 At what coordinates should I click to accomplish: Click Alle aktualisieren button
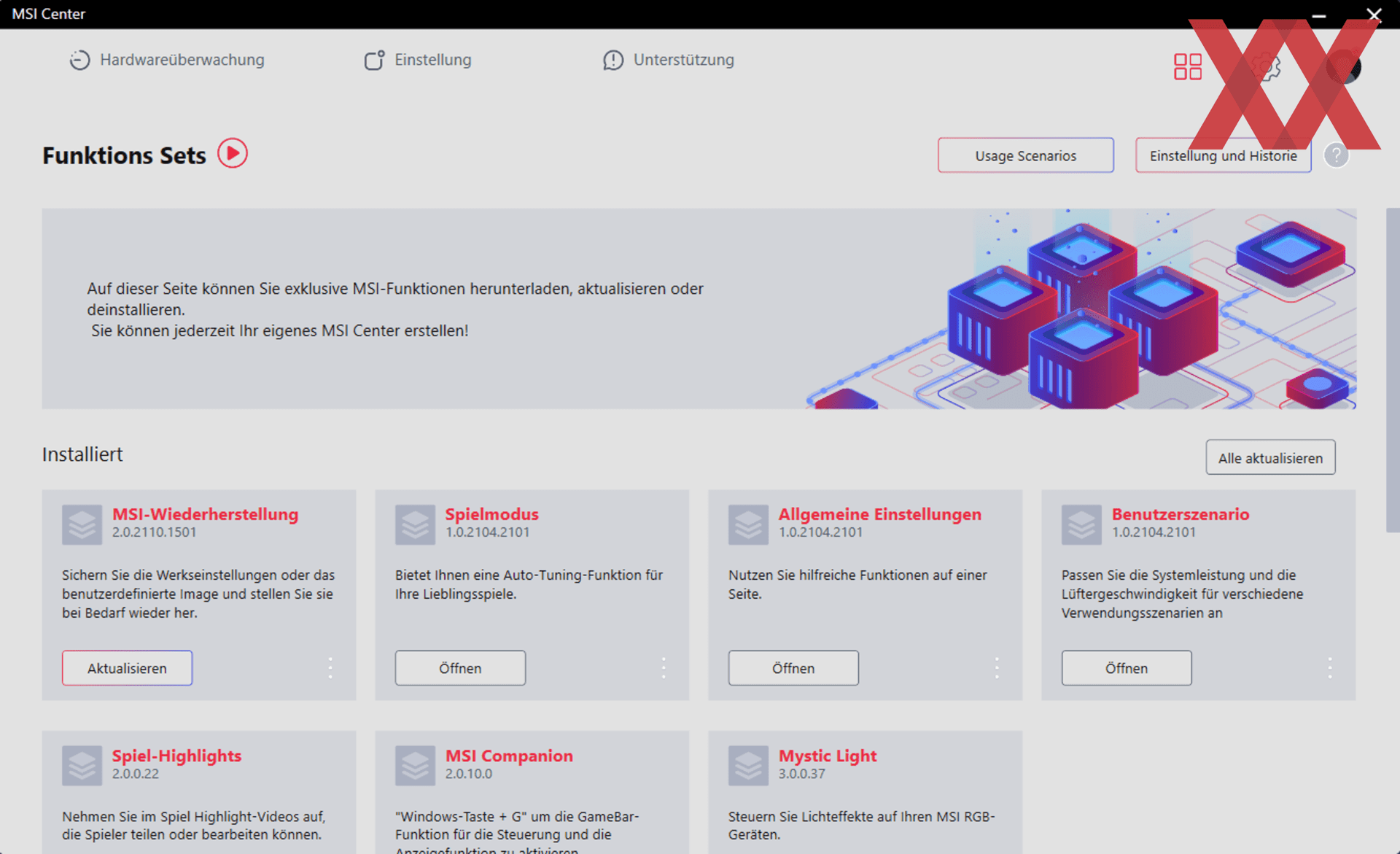coord(1270,457)
